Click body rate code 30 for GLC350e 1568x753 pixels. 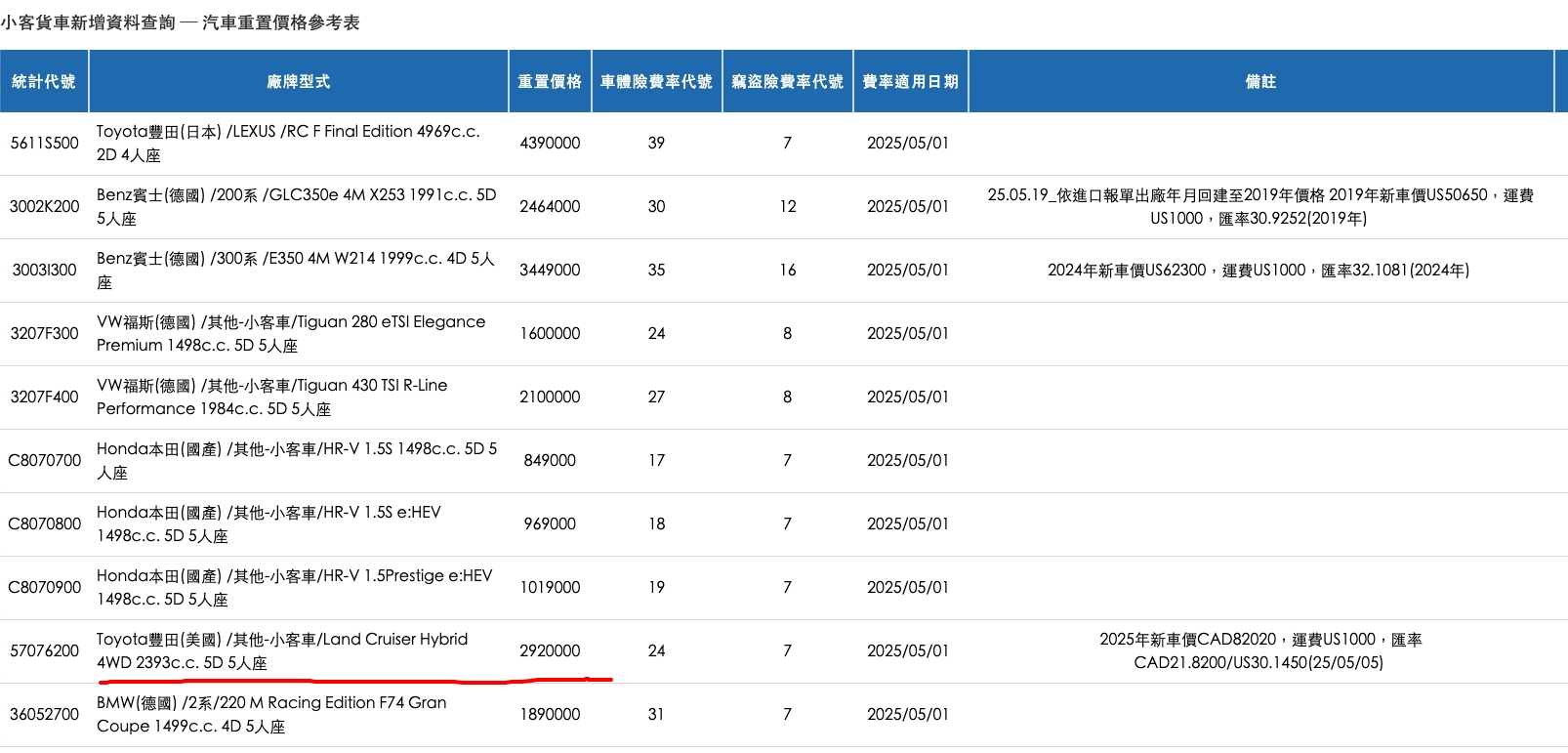656,206
